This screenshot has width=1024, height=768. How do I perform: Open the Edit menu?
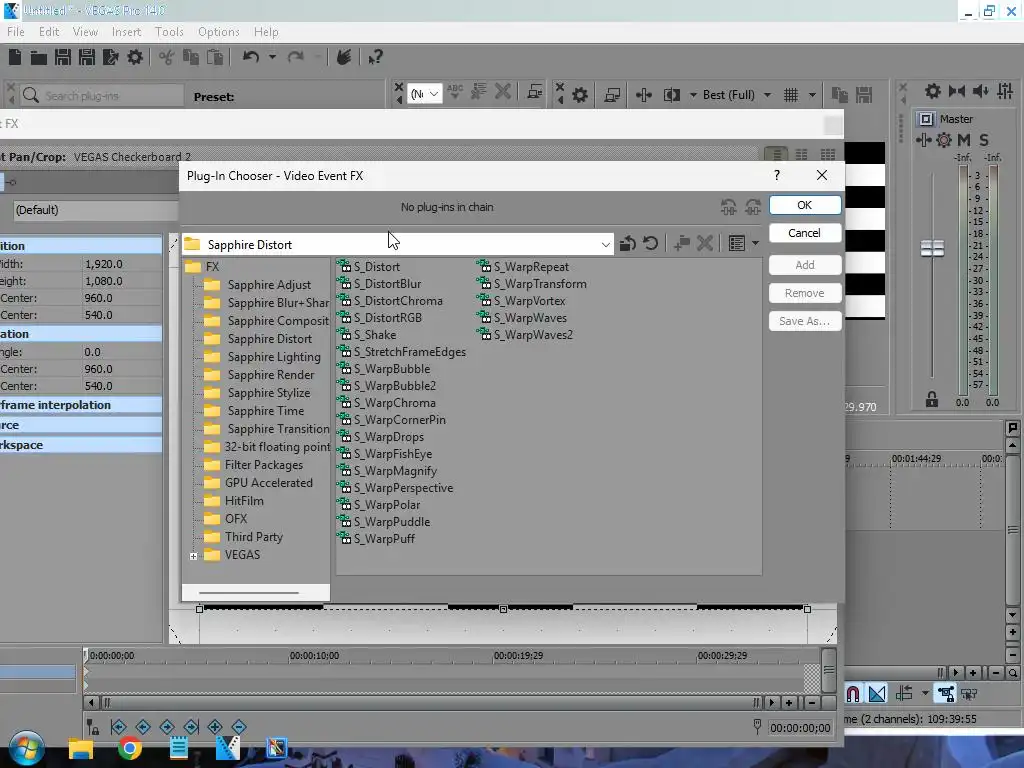[49, 32]
